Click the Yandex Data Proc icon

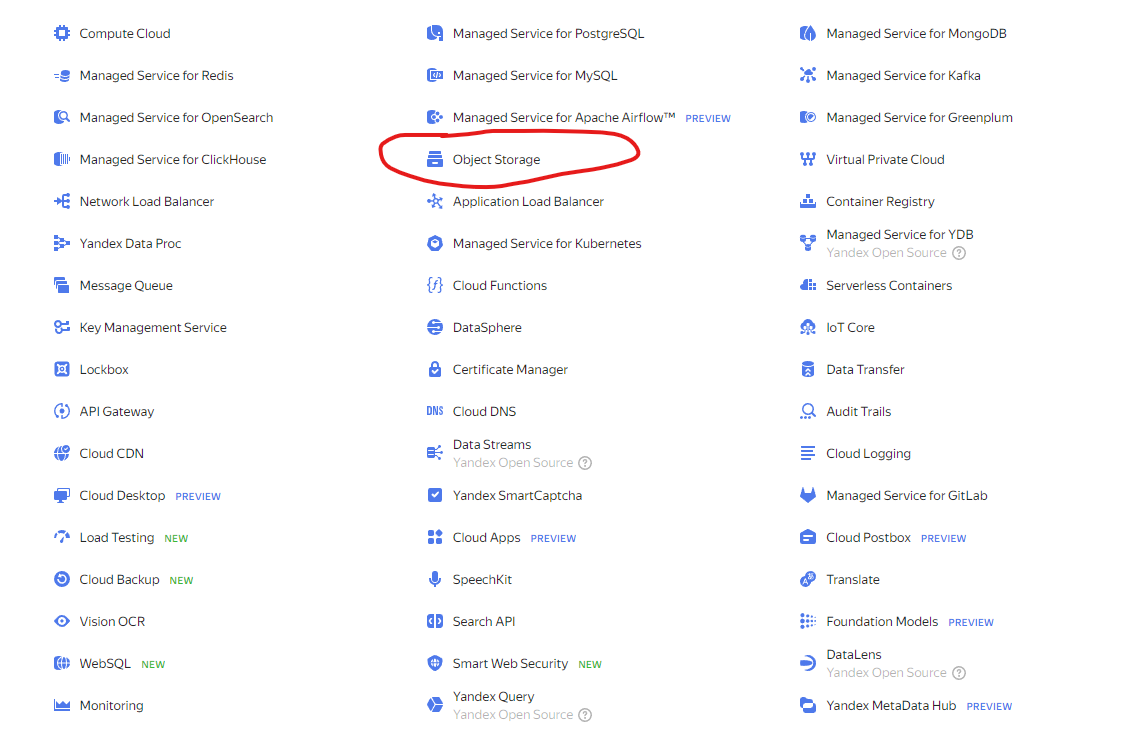(x=62, y=244)
